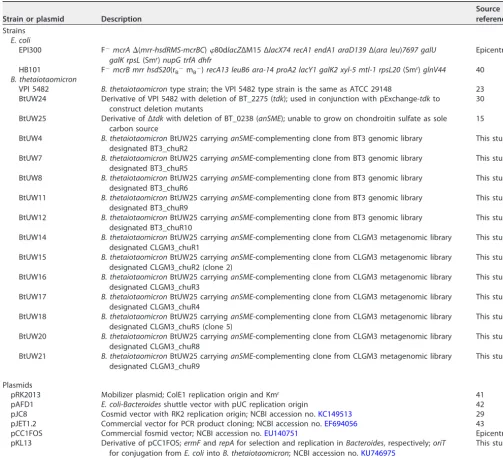This screenshot has width=503, height=458.
Task: Click 'E. coli-Bacteroides shuttle vector' description
Action: point(204,404)
